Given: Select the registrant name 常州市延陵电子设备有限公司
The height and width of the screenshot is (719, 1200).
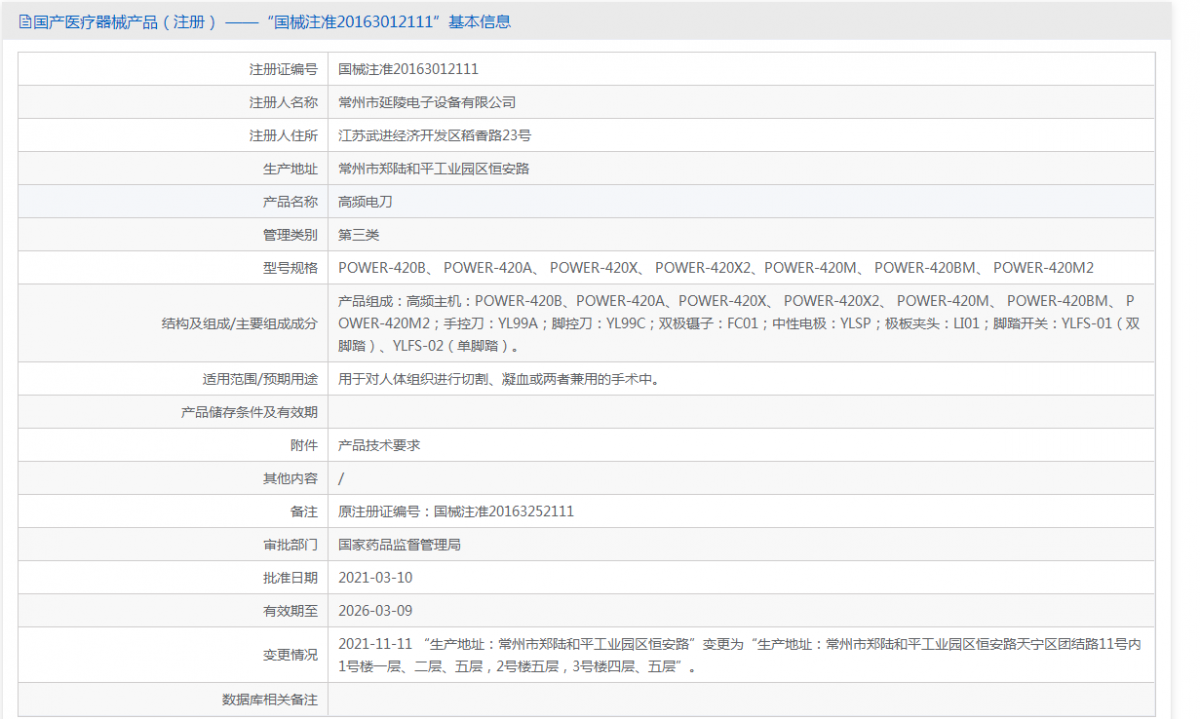Looking at the screenshot, I should pyautogui.click(x=427, y=102).
